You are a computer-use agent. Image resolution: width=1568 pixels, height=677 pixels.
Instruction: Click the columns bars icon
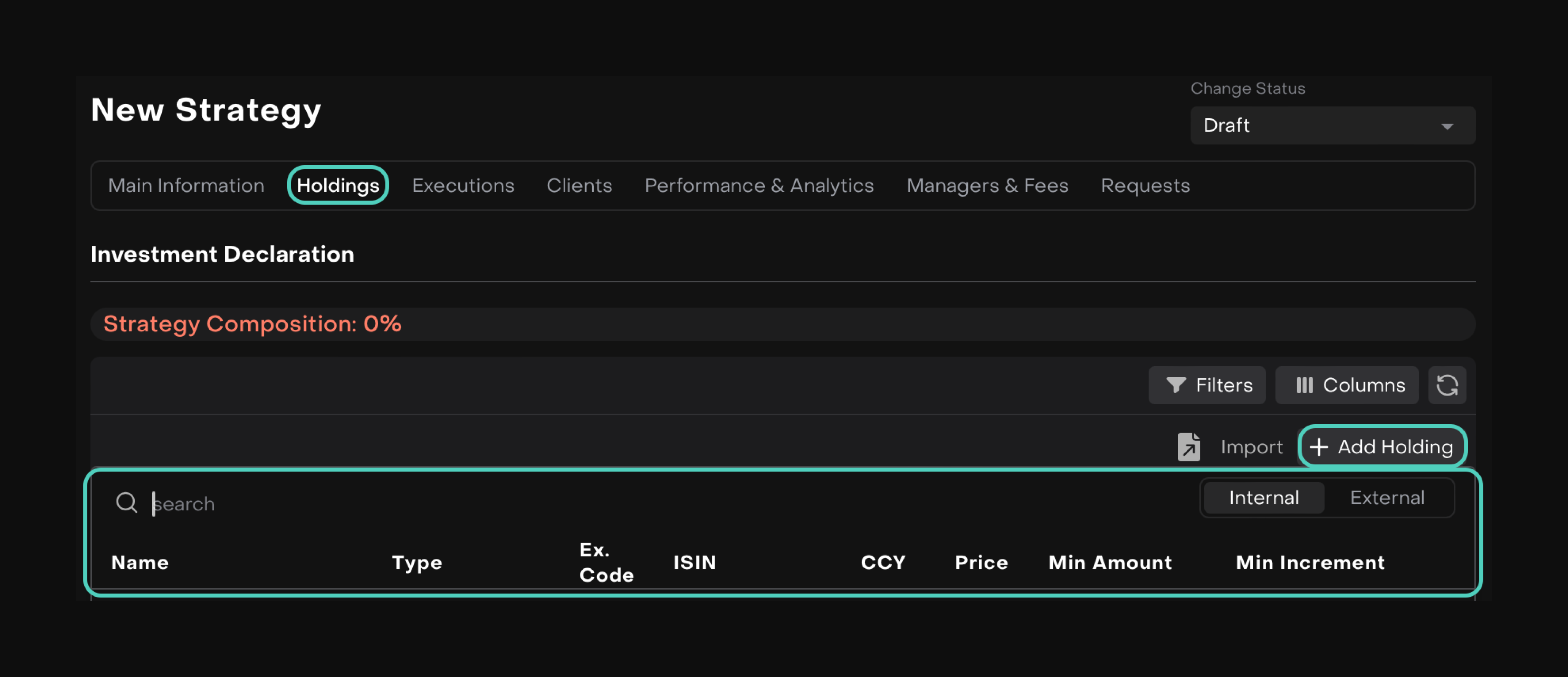(1304, 385)
